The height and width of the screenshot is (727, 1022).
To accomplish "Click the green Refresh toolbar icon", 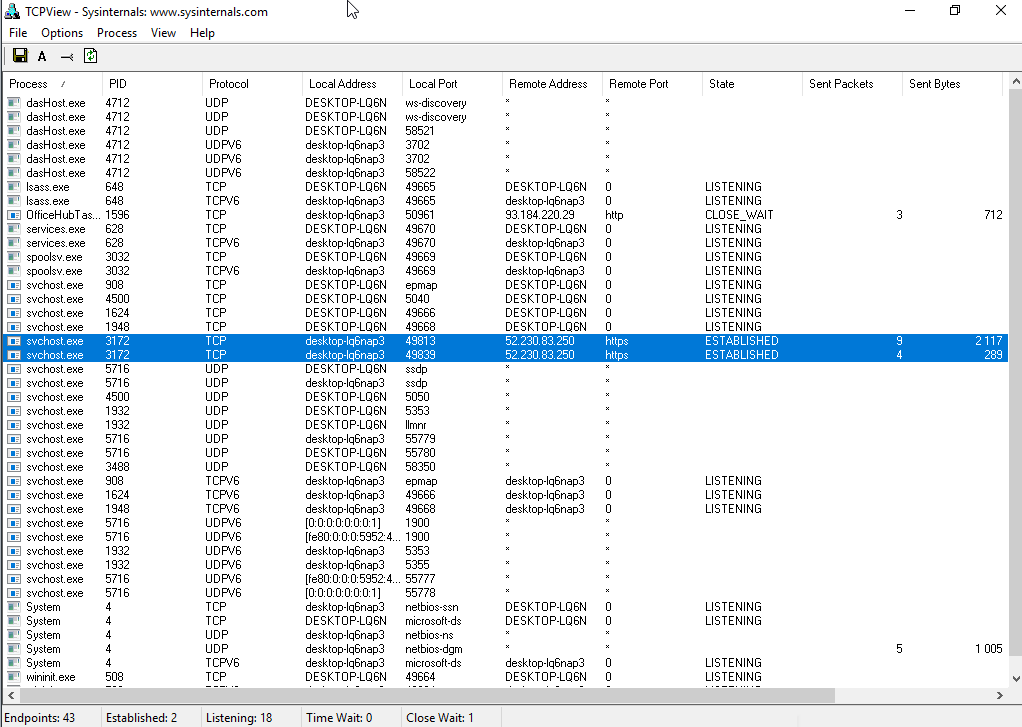I will [91, 57].
